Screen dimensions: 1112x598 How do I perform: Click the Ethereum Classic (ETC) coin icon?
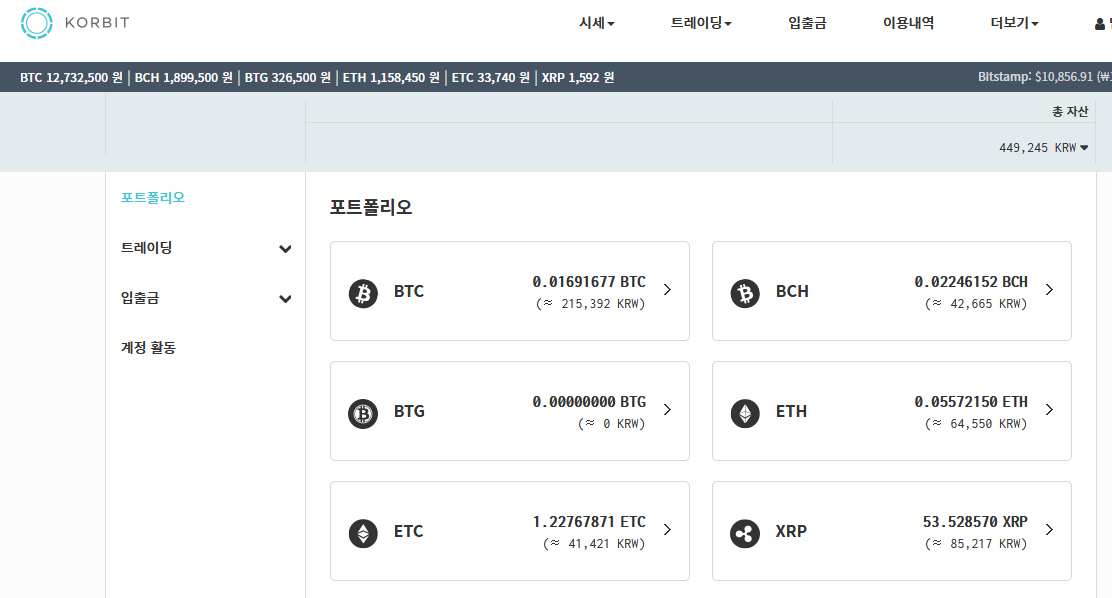363,533
